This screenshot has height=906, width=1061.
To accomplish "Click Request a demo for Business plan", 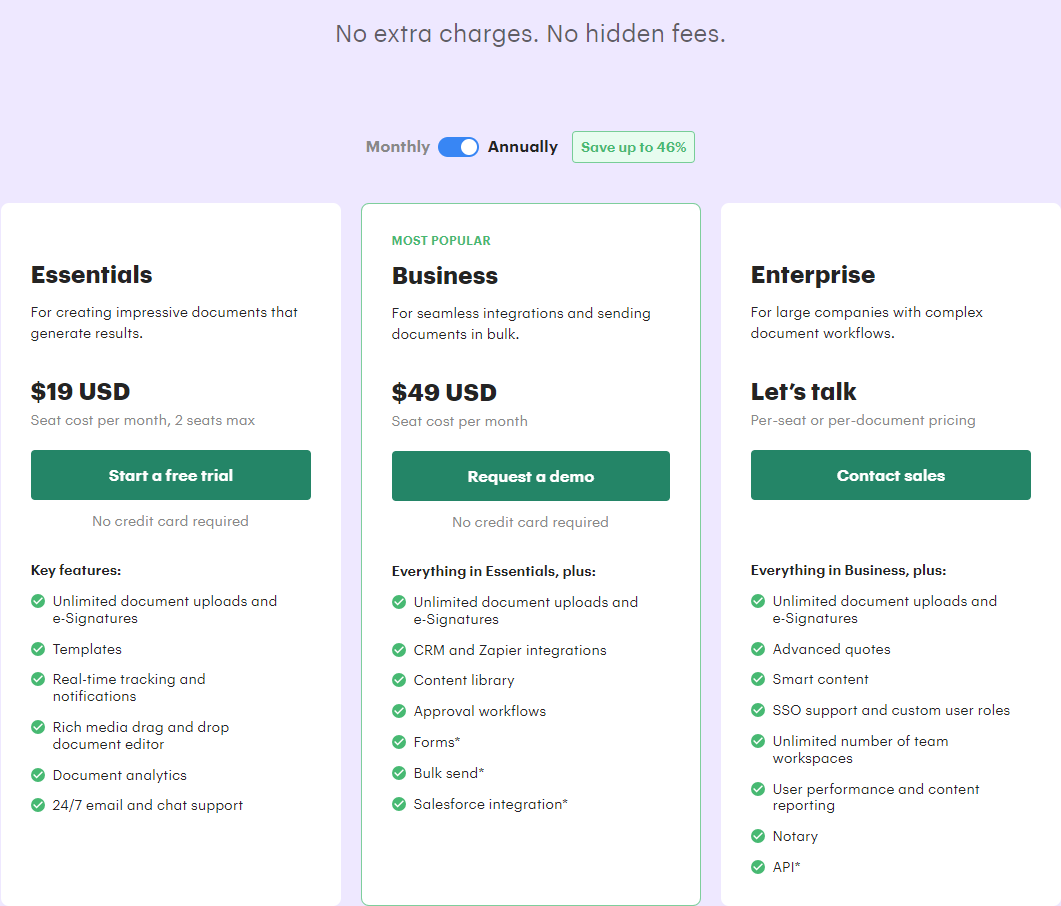I will click(530, 476).
